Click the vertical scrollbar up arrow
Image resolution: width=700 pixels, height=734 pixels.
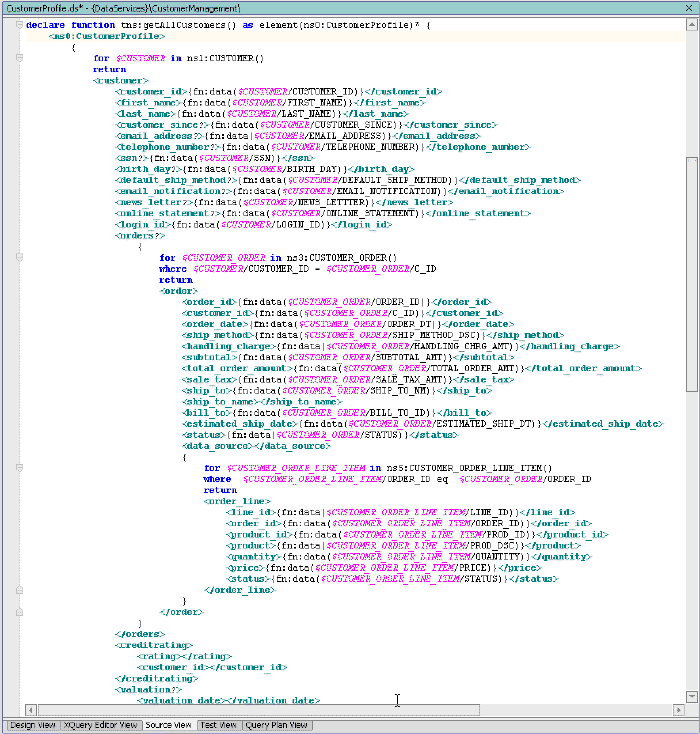pos(692,25)
